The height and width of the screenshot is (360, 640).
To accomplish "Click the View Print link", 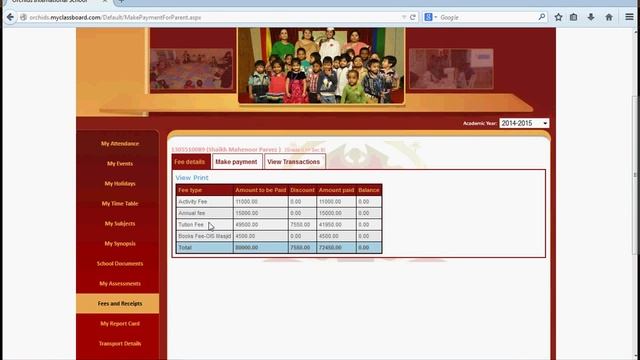I will coord(192,178).
